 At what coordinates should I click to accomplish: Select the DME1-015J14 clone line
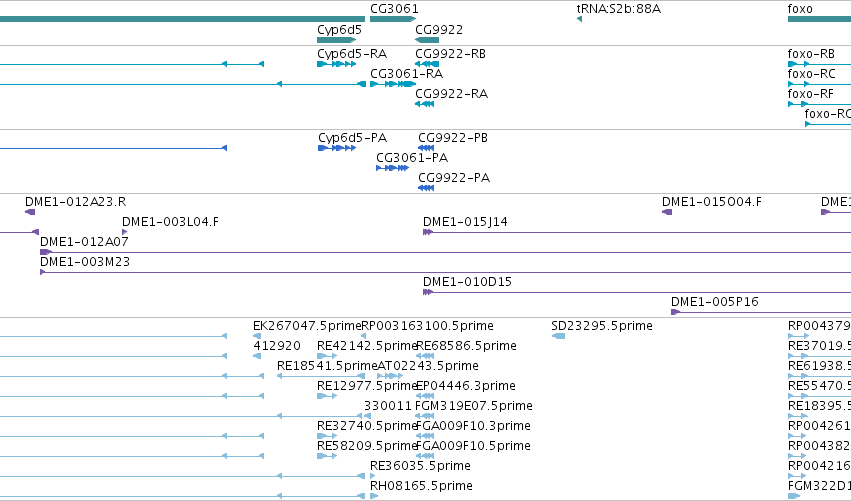pos(637,232)
